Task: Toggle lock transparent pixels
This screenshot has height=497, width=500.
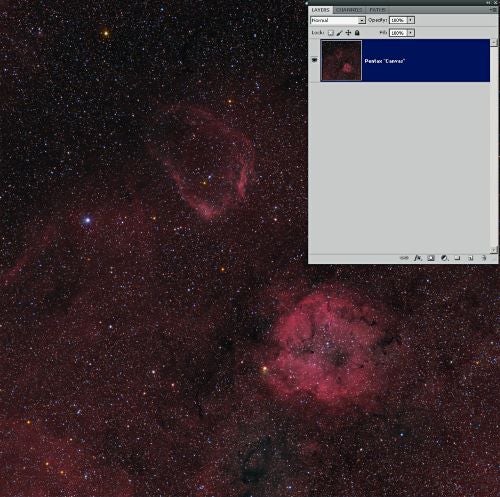Action: pyautogui.click(x=330, y=33)
